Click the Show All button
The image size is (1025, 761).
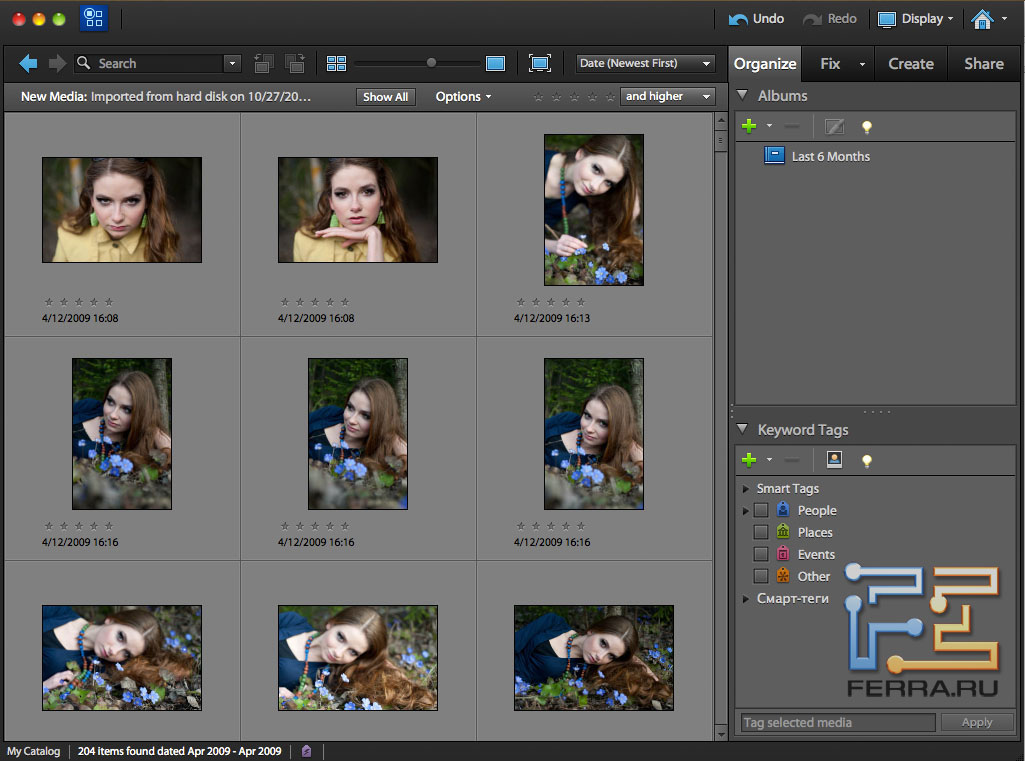click(x=385, y=97)
